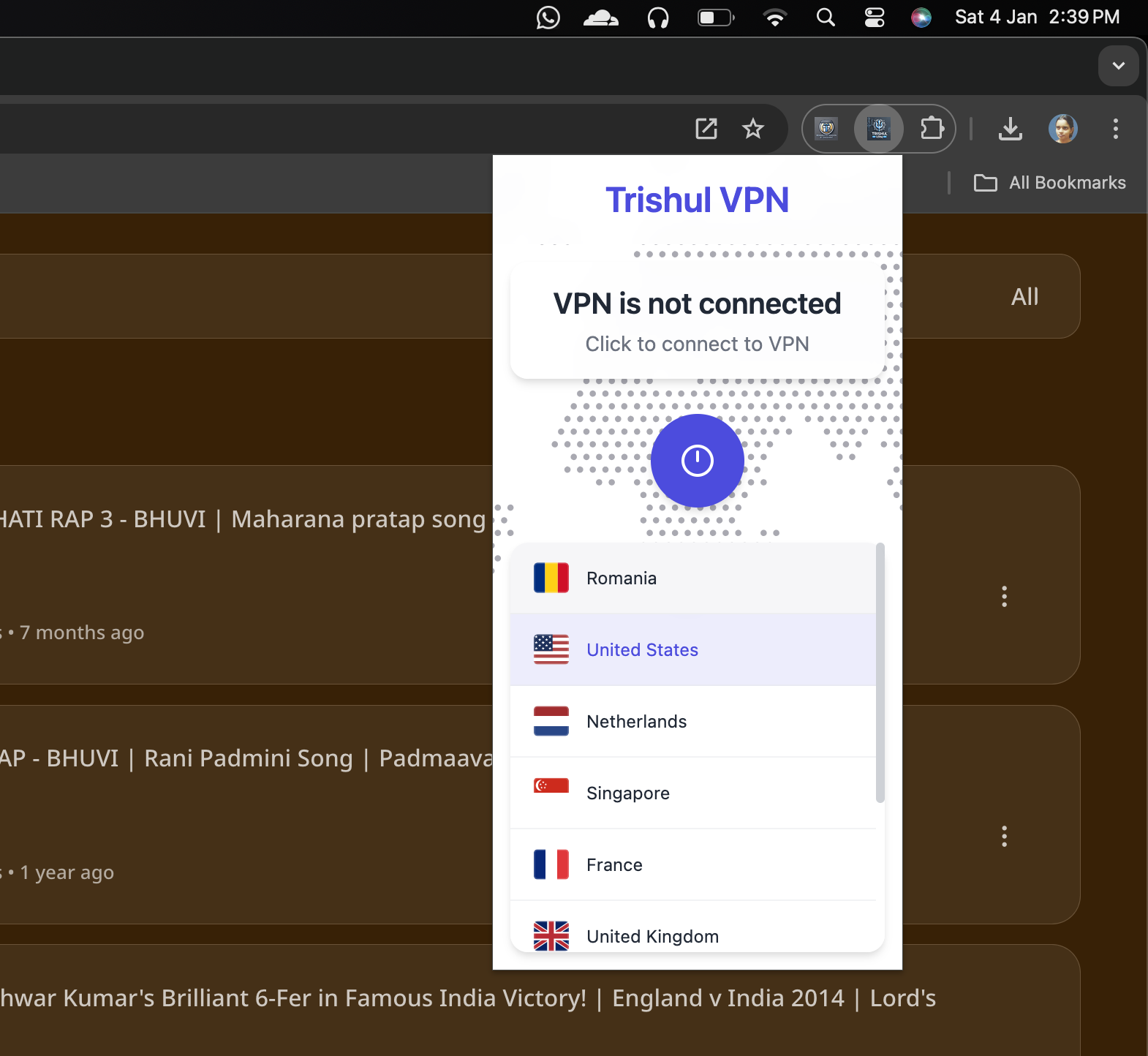The width and height of the screenshot is (1148, 1056).
Task: Click VPN is not connected status card
Action: pos(698,322)
